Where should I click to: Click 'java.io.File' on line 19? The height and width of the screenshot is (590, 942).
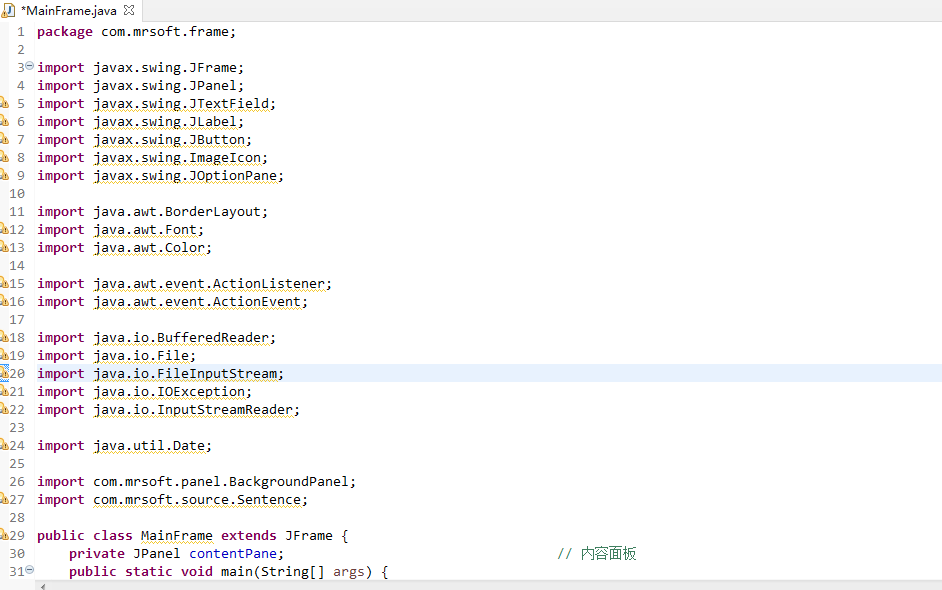coord(141,356)
